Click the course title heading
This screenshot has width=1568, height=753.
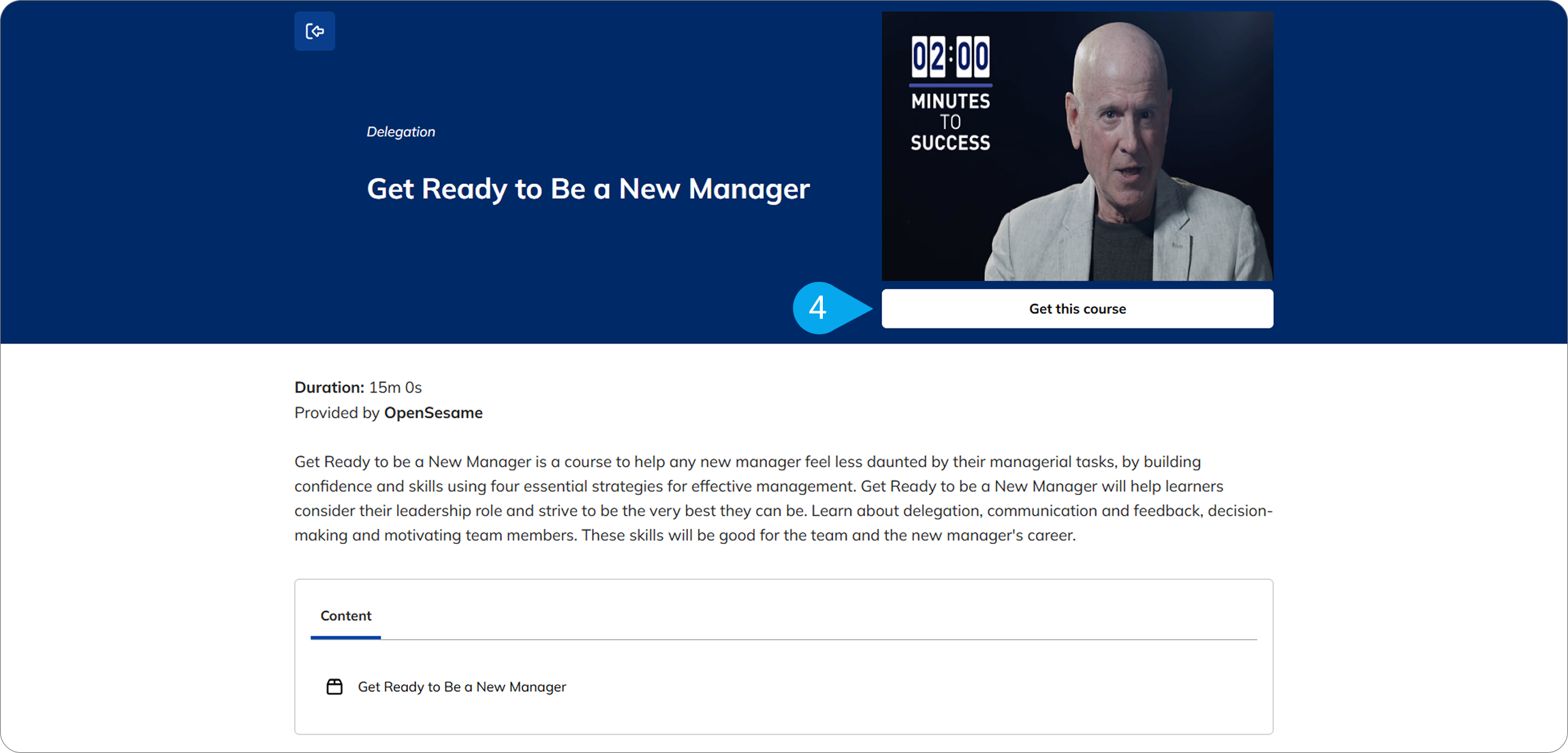click(x=588, y=189)
